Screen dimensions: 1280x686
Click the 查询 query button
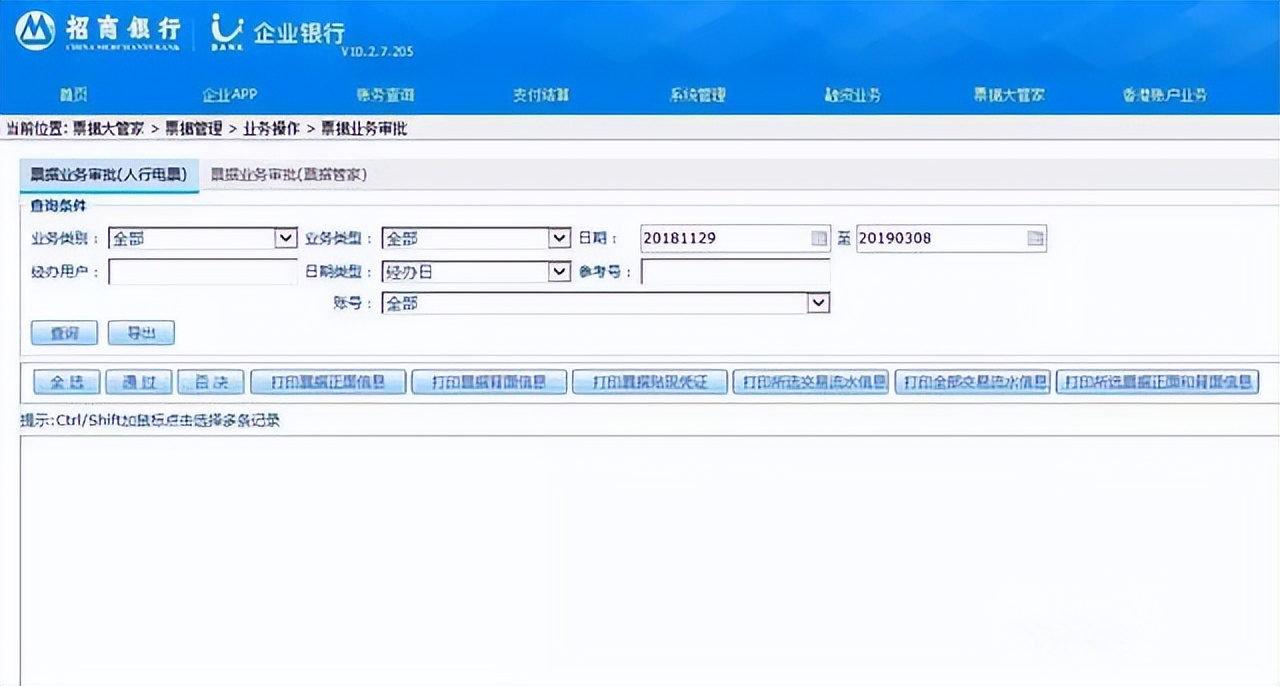click(x=63, y=333)
